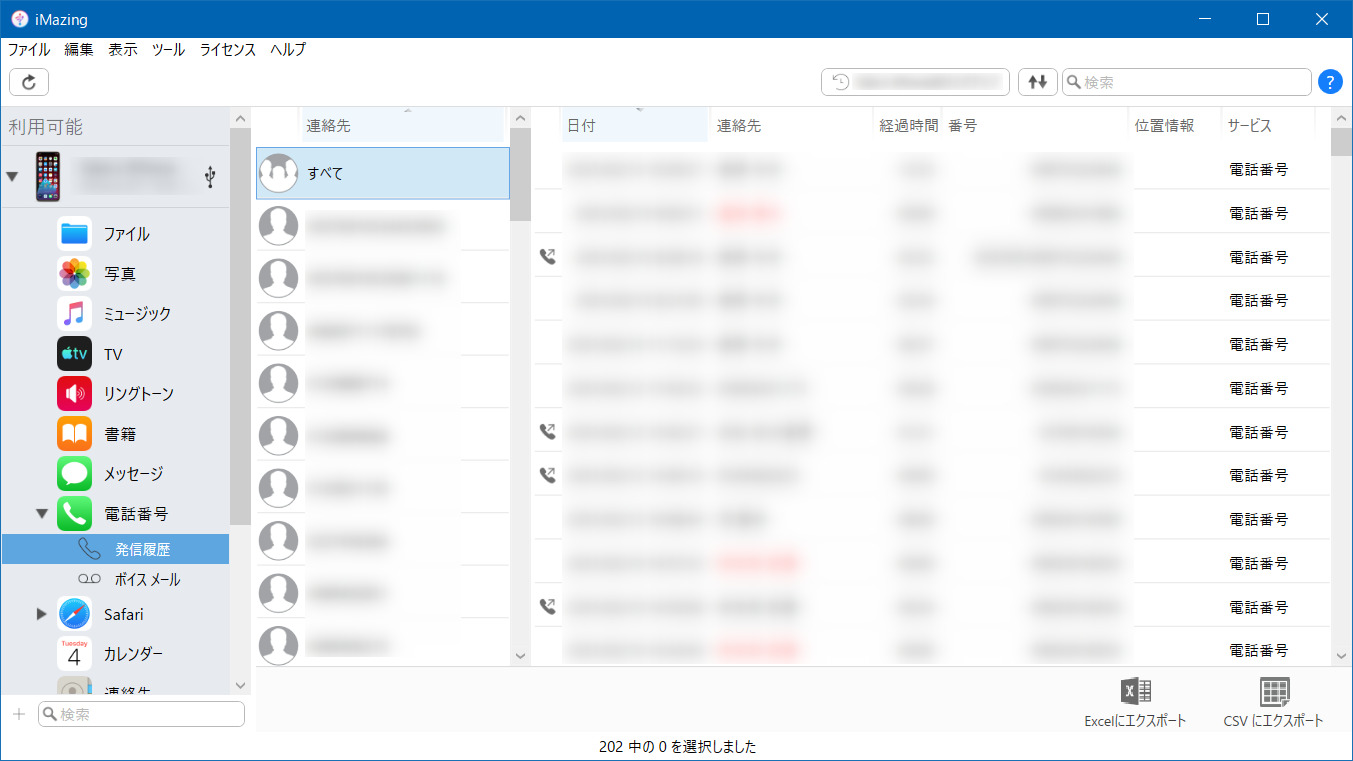Open the Safari section in the sidebar
The width and height of the screenshot is (1353, 761).
pos(75,614)
